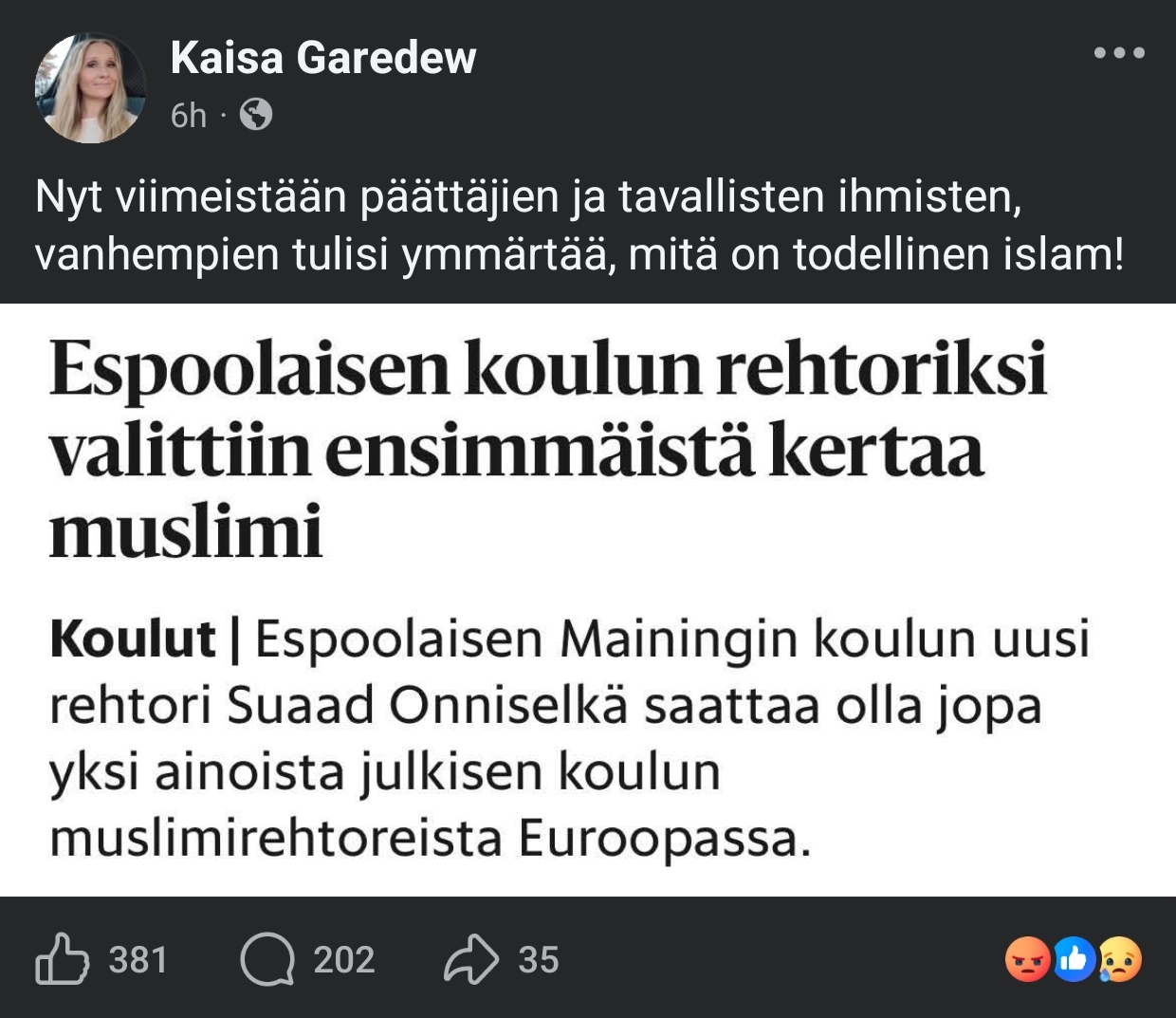
Task: Open comments via the speech bubble icon
Action: coord(267,959)
